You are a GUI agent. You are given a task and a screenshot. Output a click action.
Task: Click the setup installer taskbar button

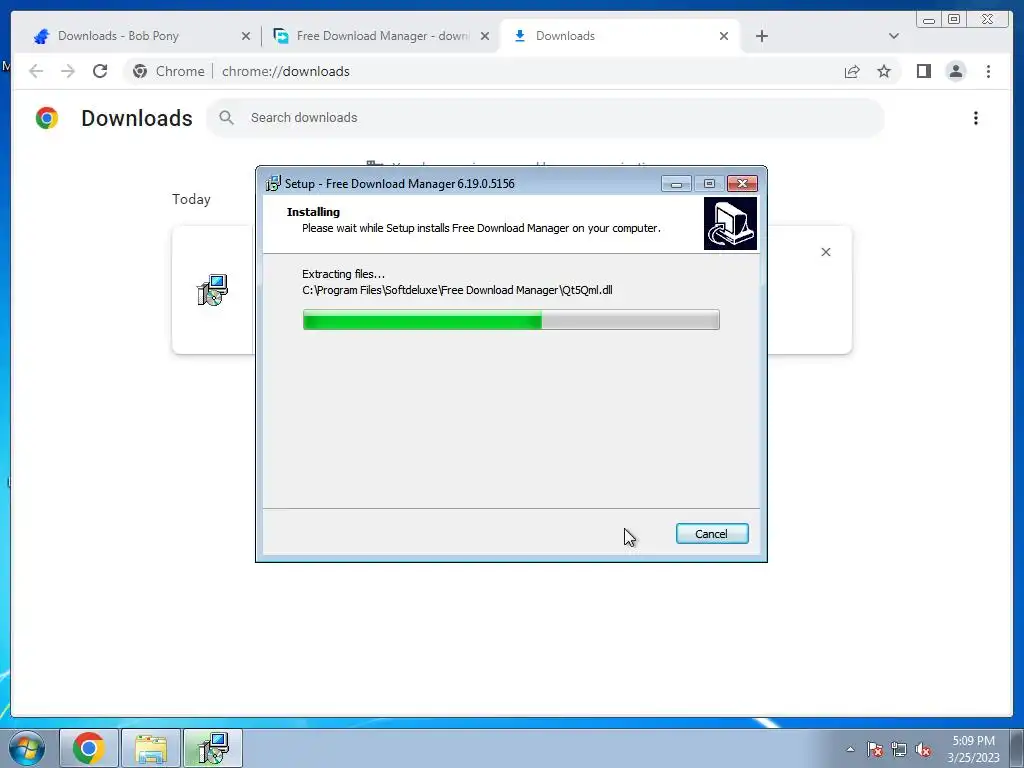coord(213,748)
